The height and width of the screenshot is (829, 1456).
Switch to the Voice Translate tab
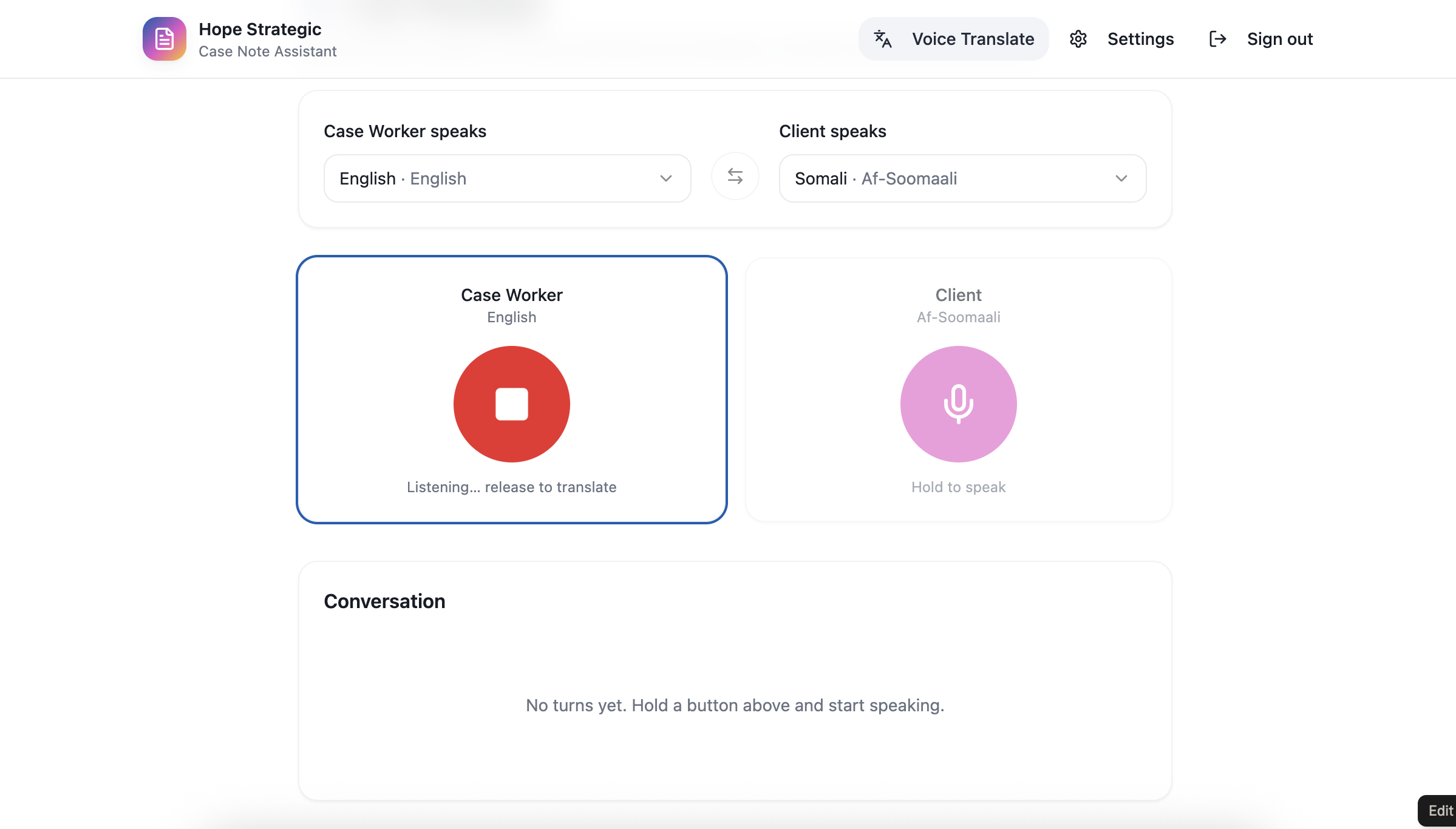[972, 39]
